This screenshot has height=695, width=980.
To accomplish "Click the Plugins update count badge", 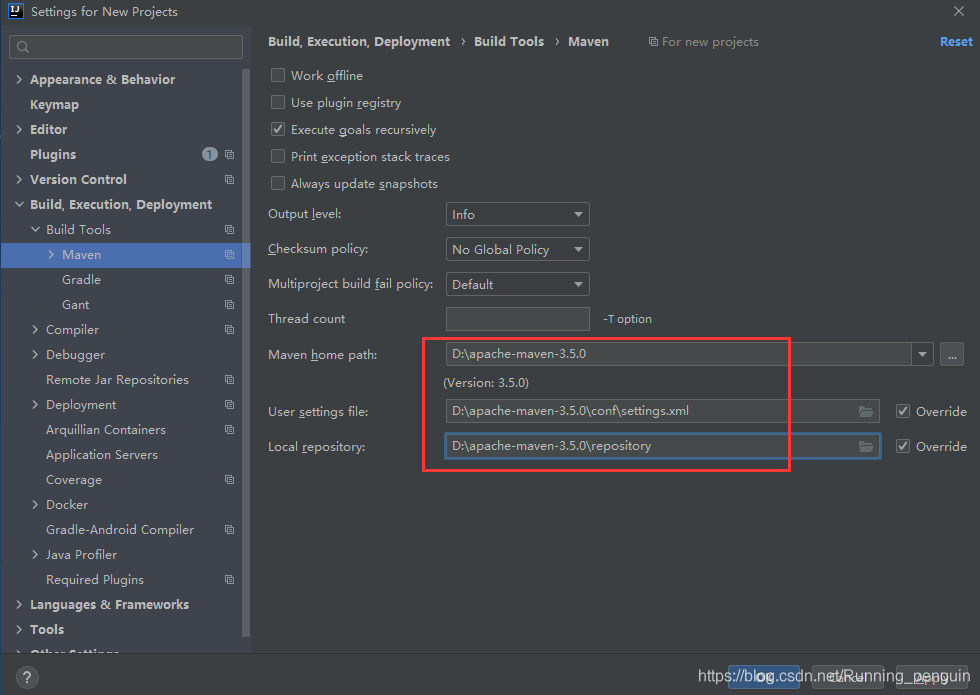I will point(210,154).
